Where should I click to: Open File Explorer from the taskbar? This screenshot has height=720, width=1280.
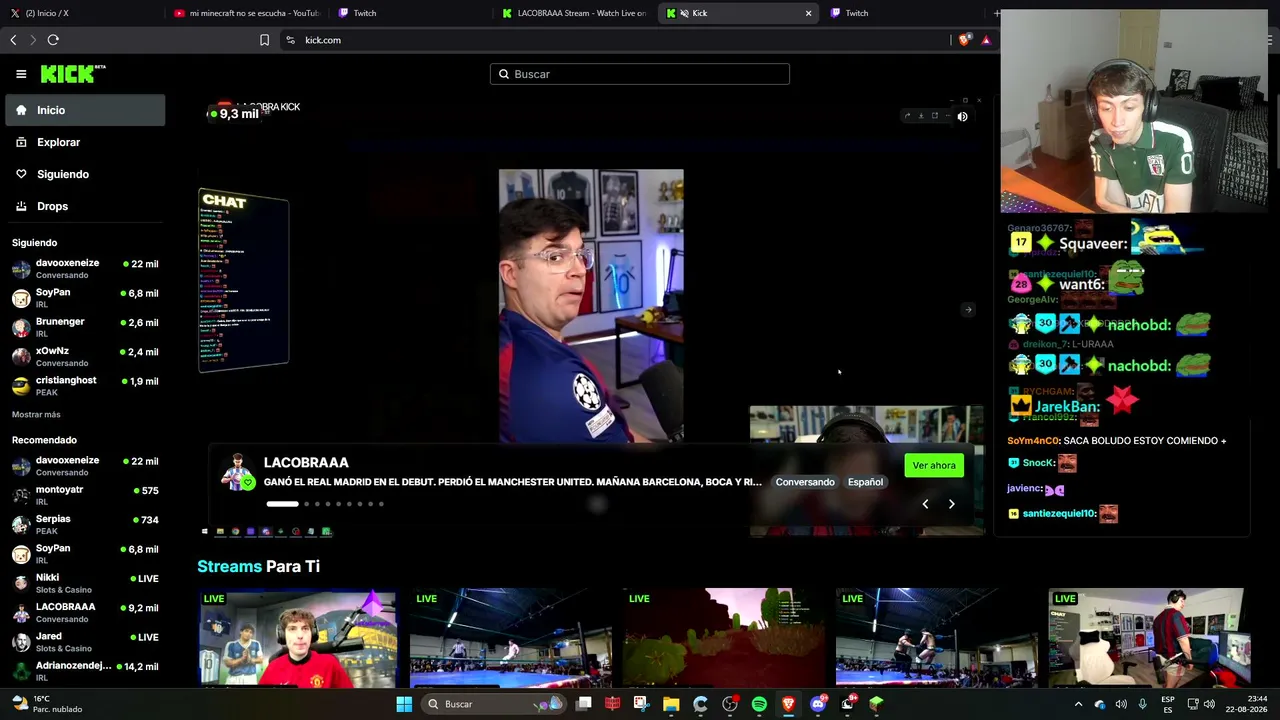(x=671, y=704)
